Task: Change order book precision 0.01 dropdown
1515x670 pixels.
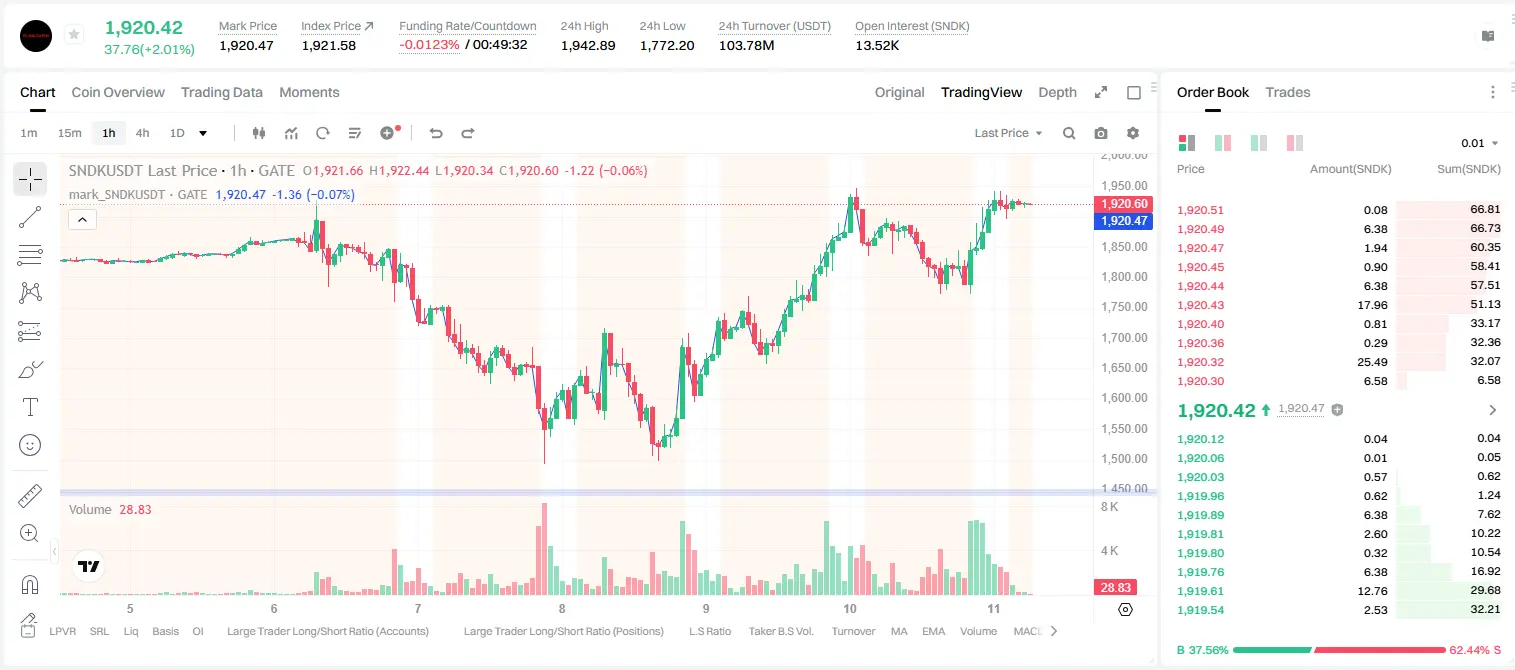Action: [1481, 143]
